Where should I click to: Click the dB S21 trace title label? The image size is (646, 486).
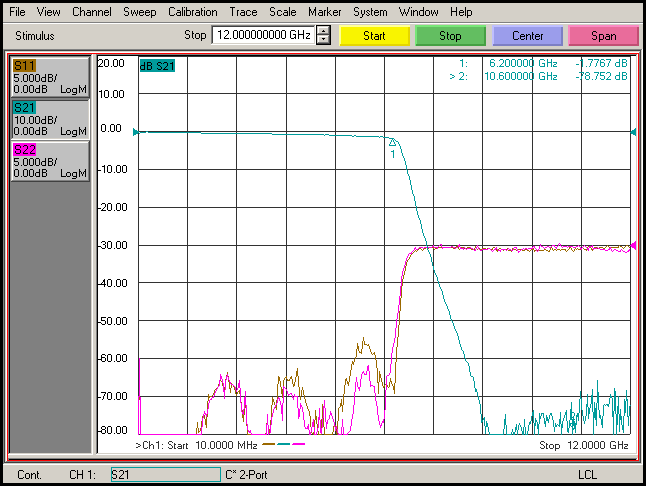coord(158,66)
